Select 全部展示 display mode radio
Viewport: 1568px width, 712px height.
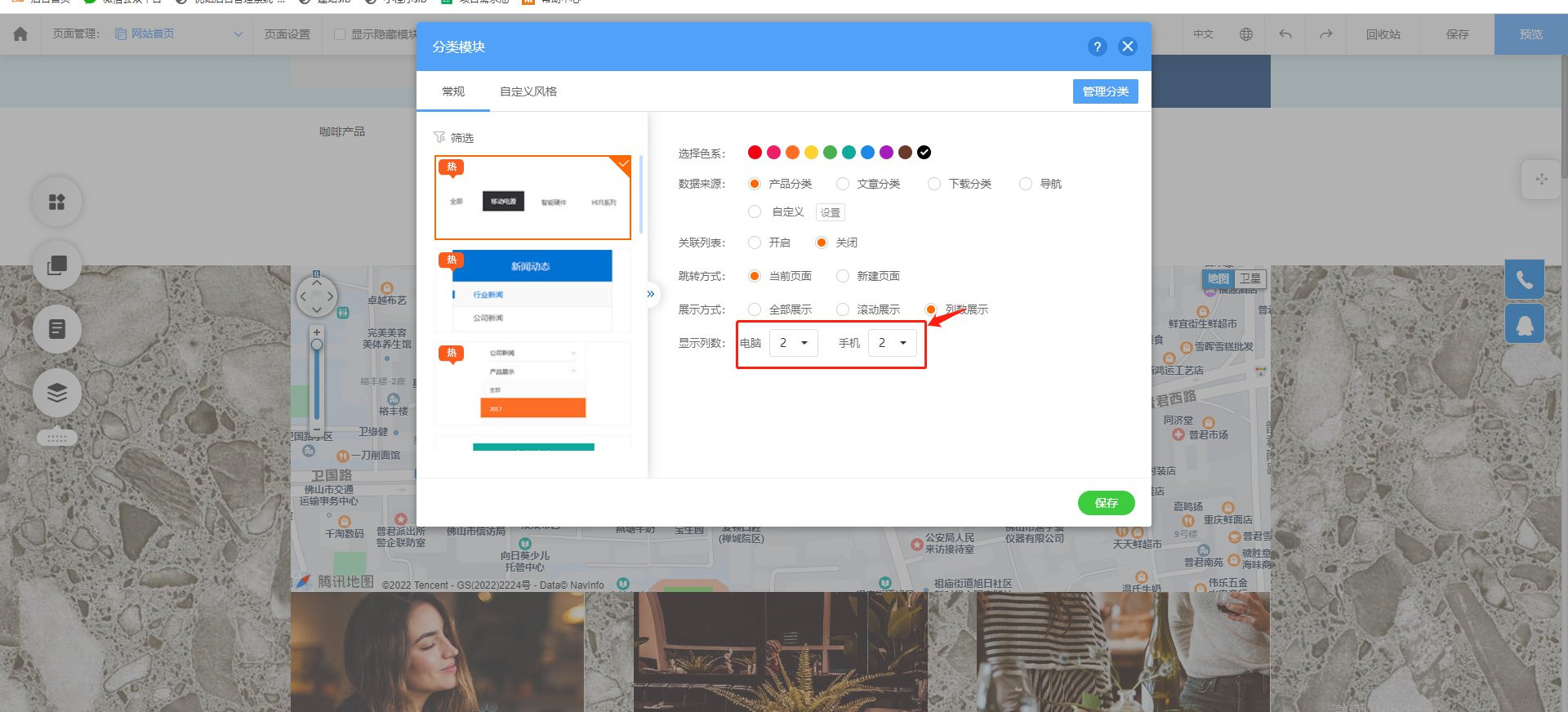(755, 309)
